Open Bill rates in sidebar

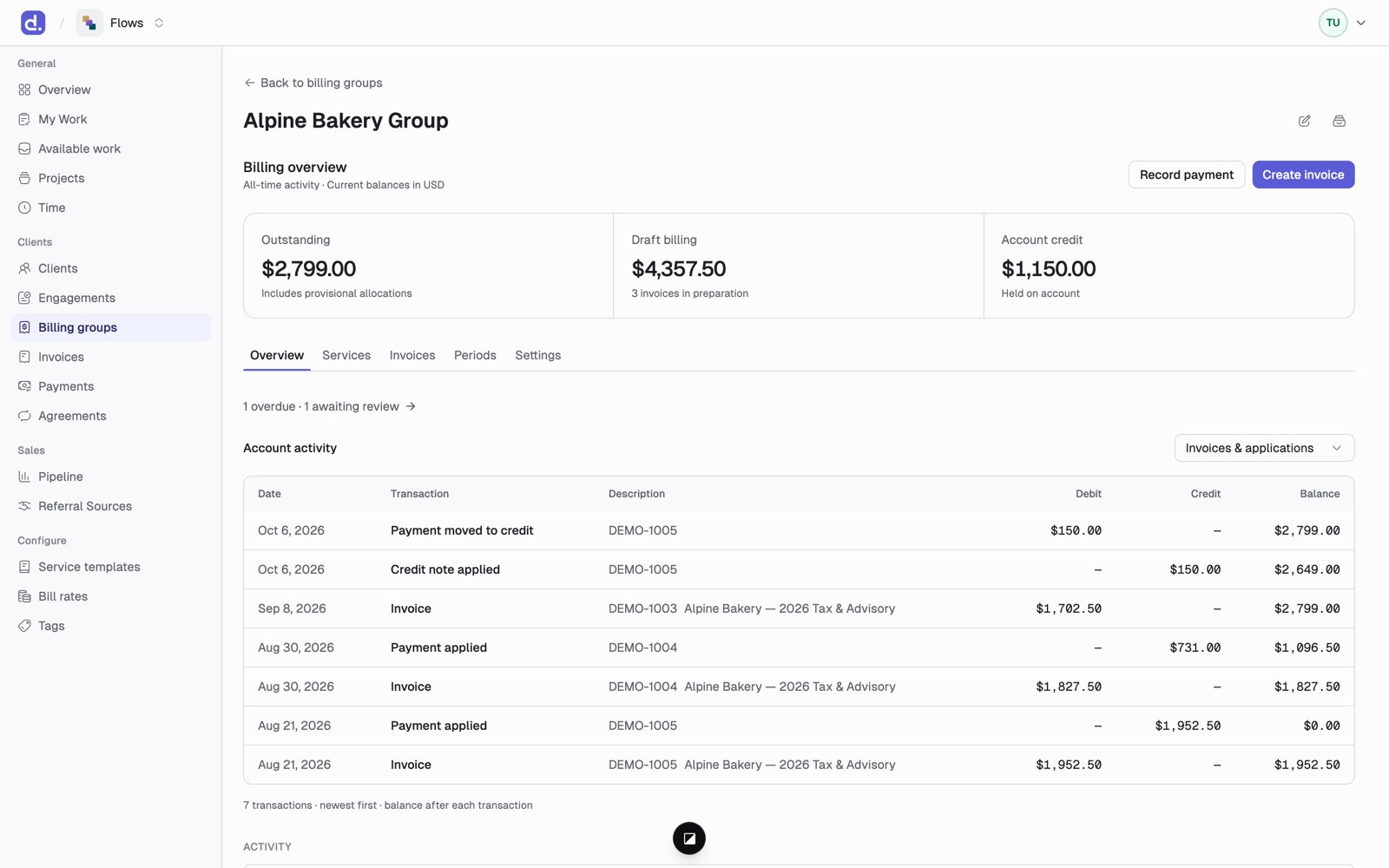(x=110, y=596)
